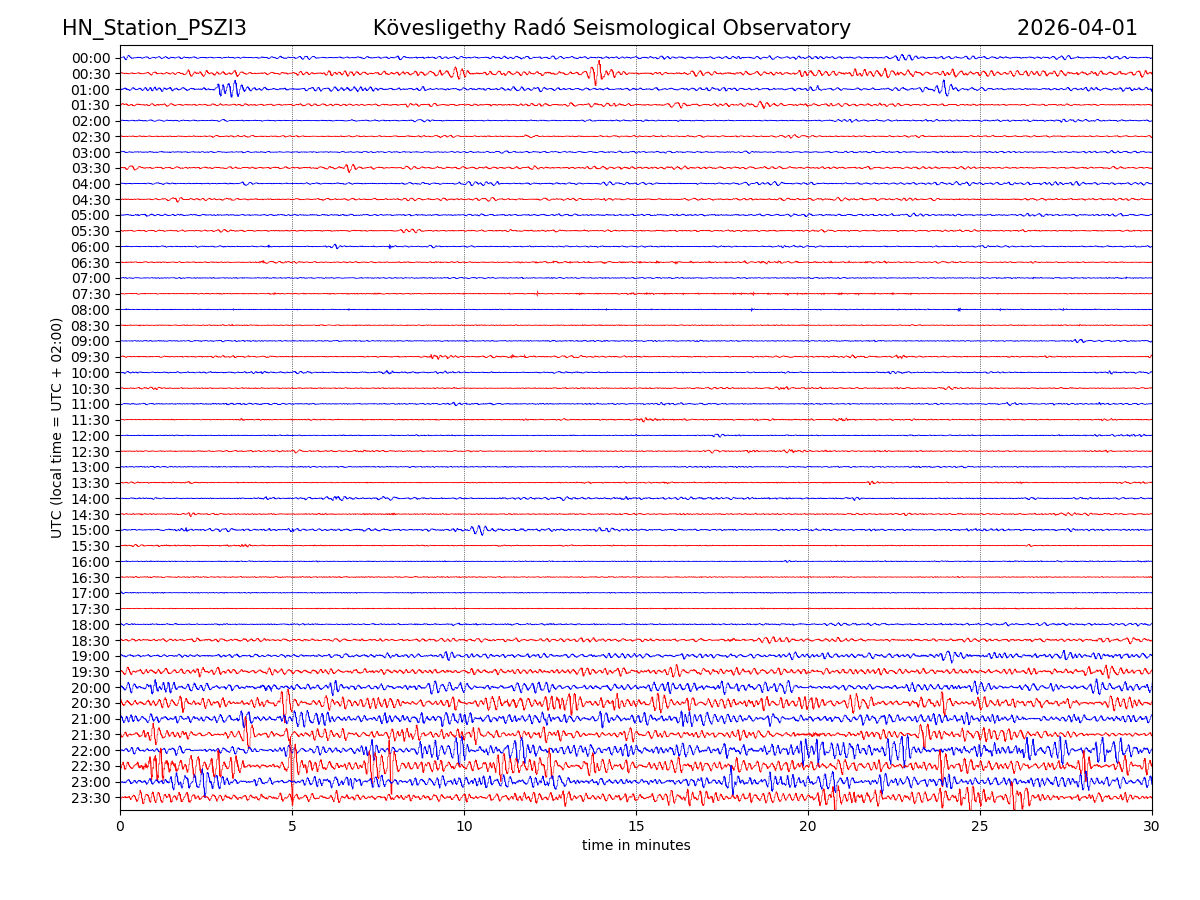Select the 23:30 row time label
Image resolution: width=1200 pixels, height=900 pixels.
pos(91,798)
